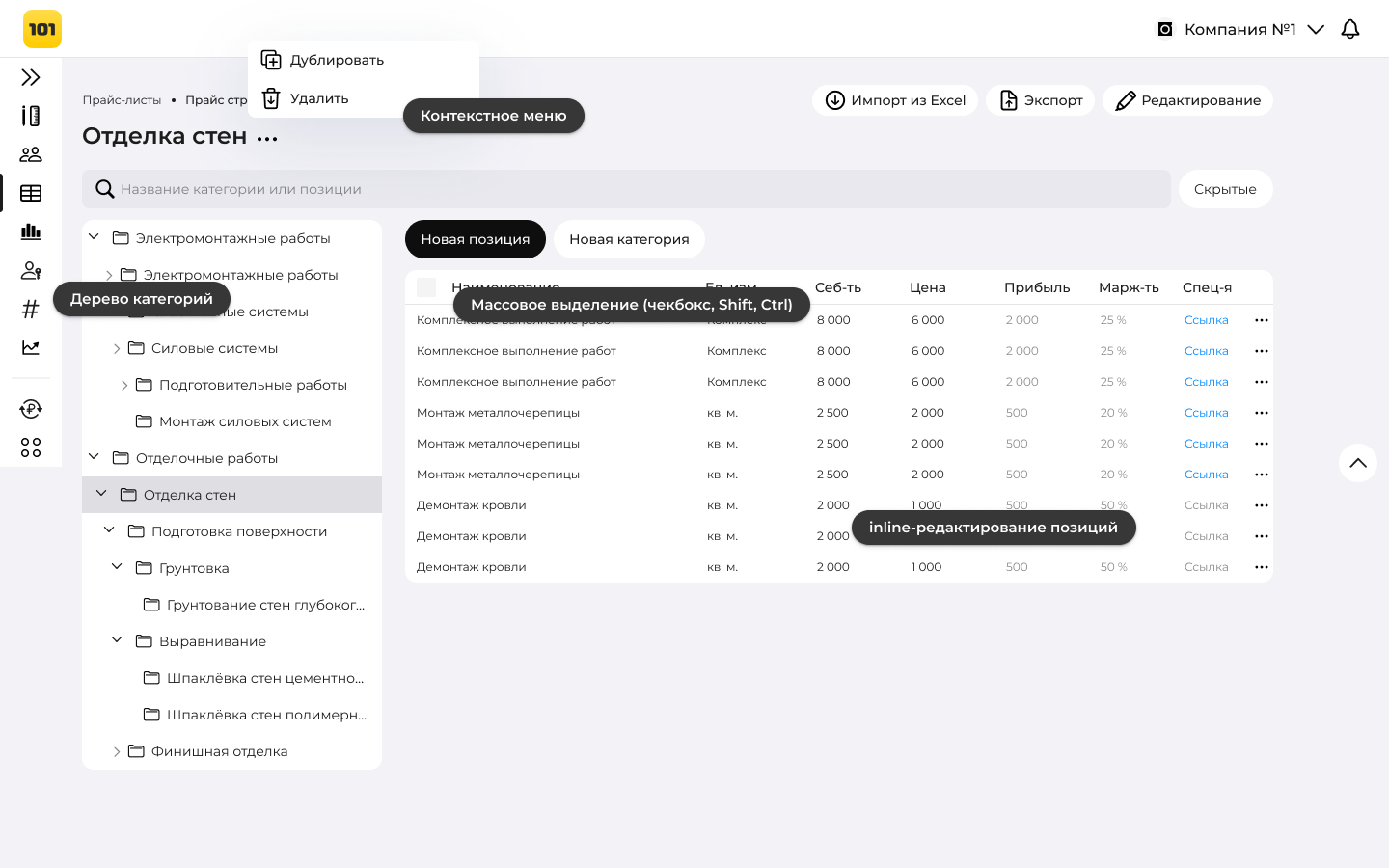Choose Дублировать from the context menu

364,60
